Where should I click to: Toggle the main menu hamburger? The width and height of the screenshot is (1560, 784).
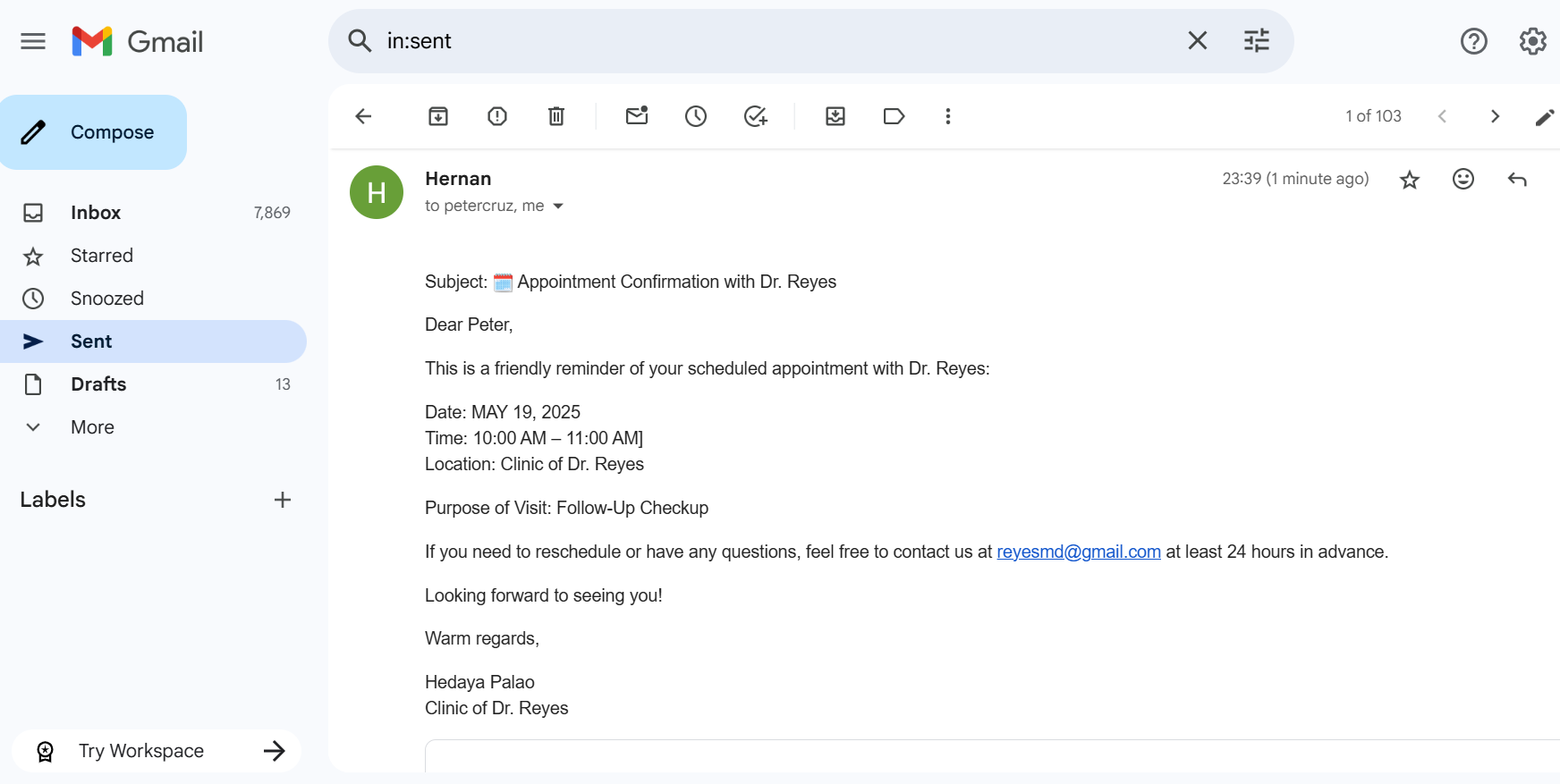coord(33,41)
